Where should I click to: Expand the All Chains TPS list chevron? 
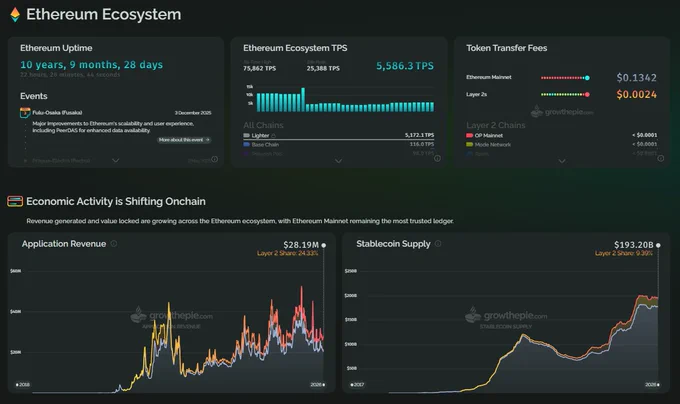click(339, 161)
